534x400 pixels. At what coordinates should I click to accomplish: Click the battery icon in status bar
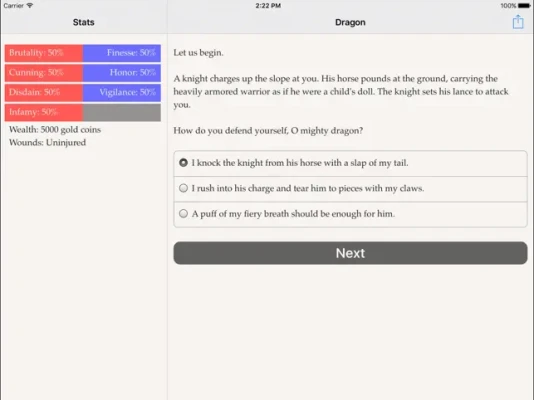click(x=524, y=6)
